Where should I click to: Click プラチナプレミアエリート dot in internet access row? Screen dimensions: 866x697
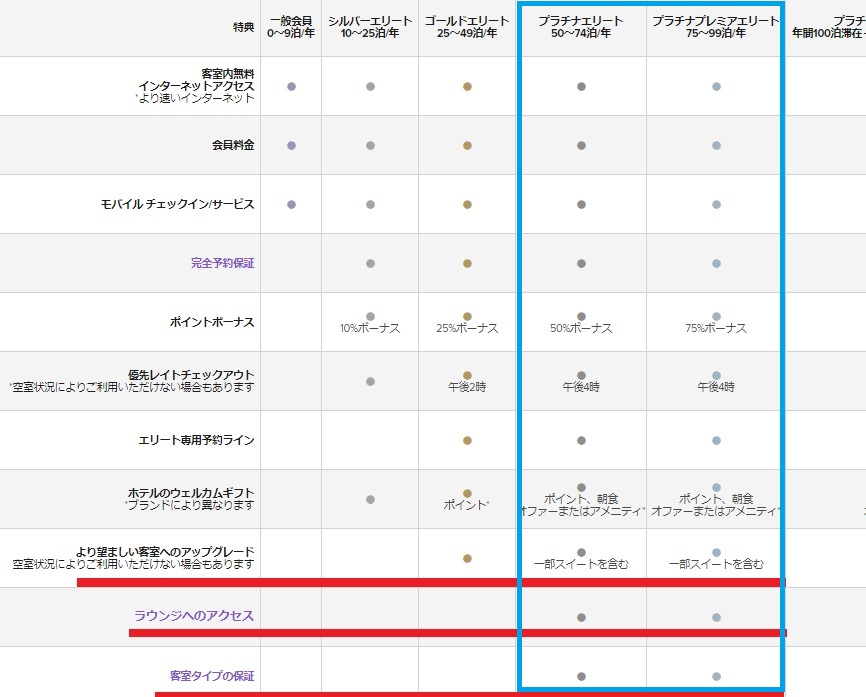click(716, 87)
